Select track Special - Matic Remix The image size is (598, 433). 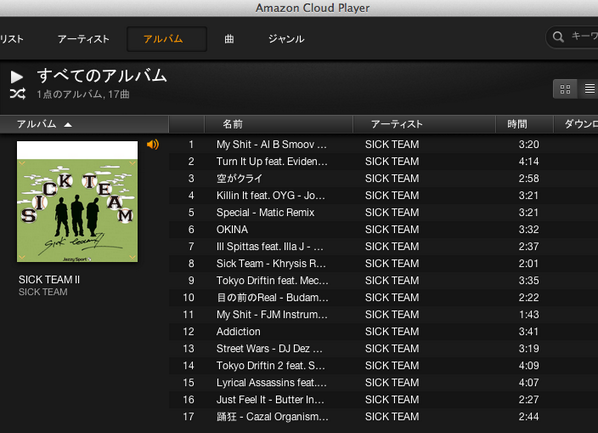(x=265, y=212)
